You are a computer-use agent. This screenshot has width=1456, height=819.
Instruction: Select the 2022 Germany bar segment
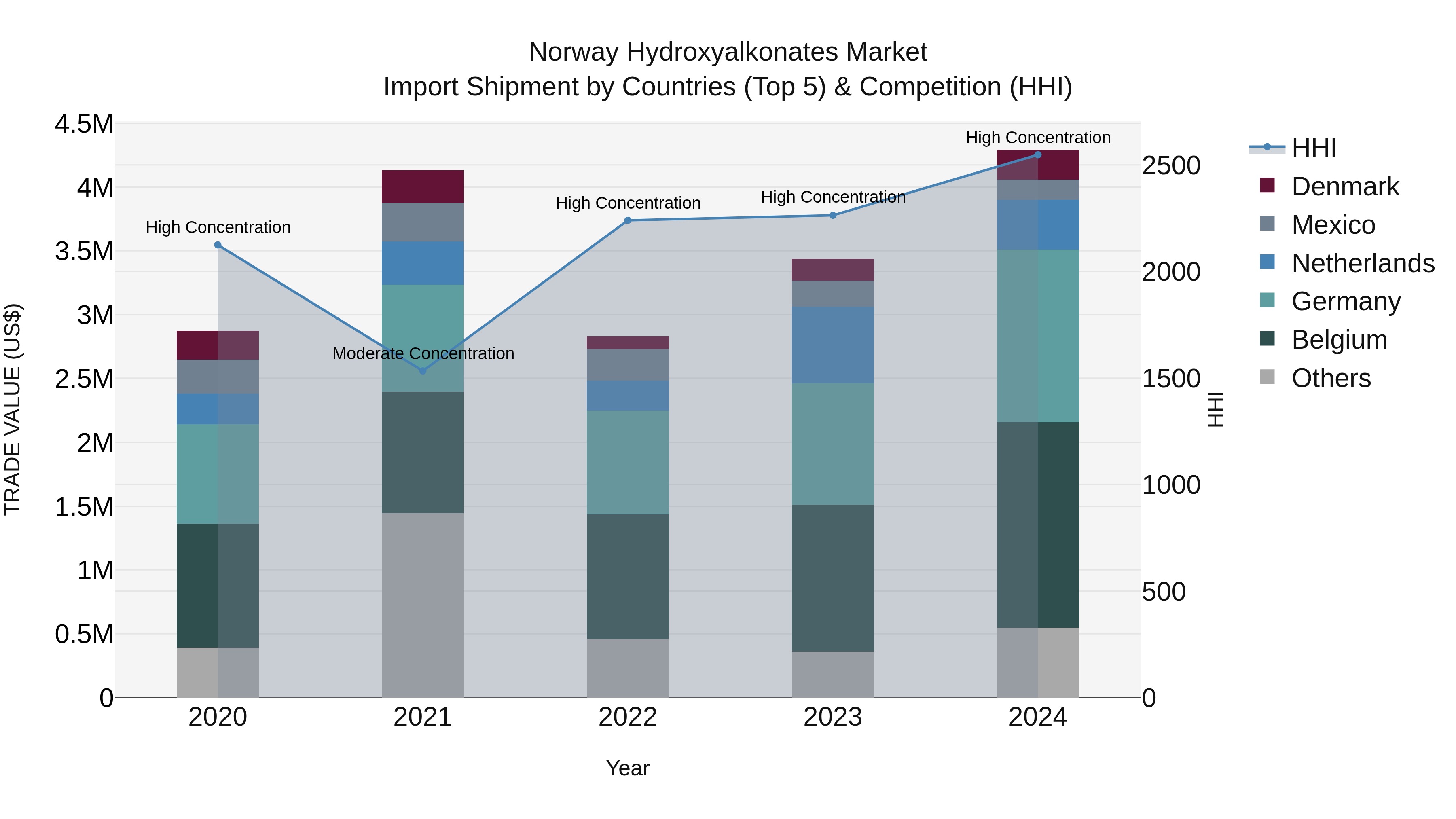tap(627, 463)
